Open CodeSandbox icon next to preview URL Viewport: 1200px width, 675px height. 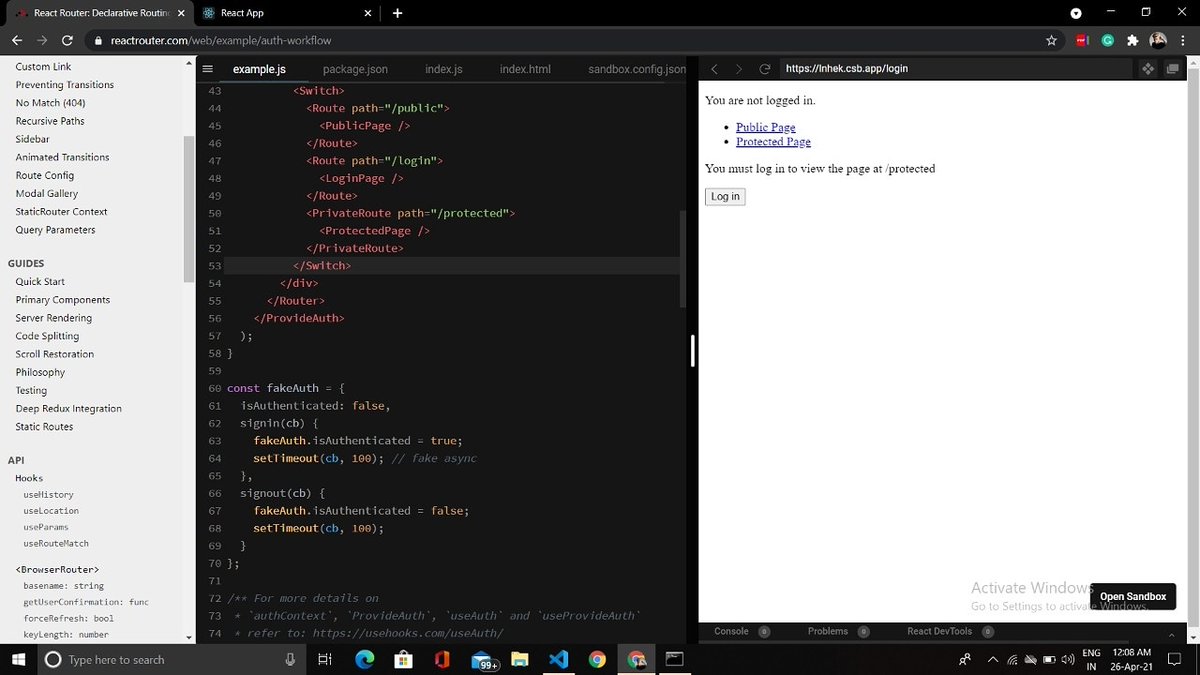point(1148,69)
